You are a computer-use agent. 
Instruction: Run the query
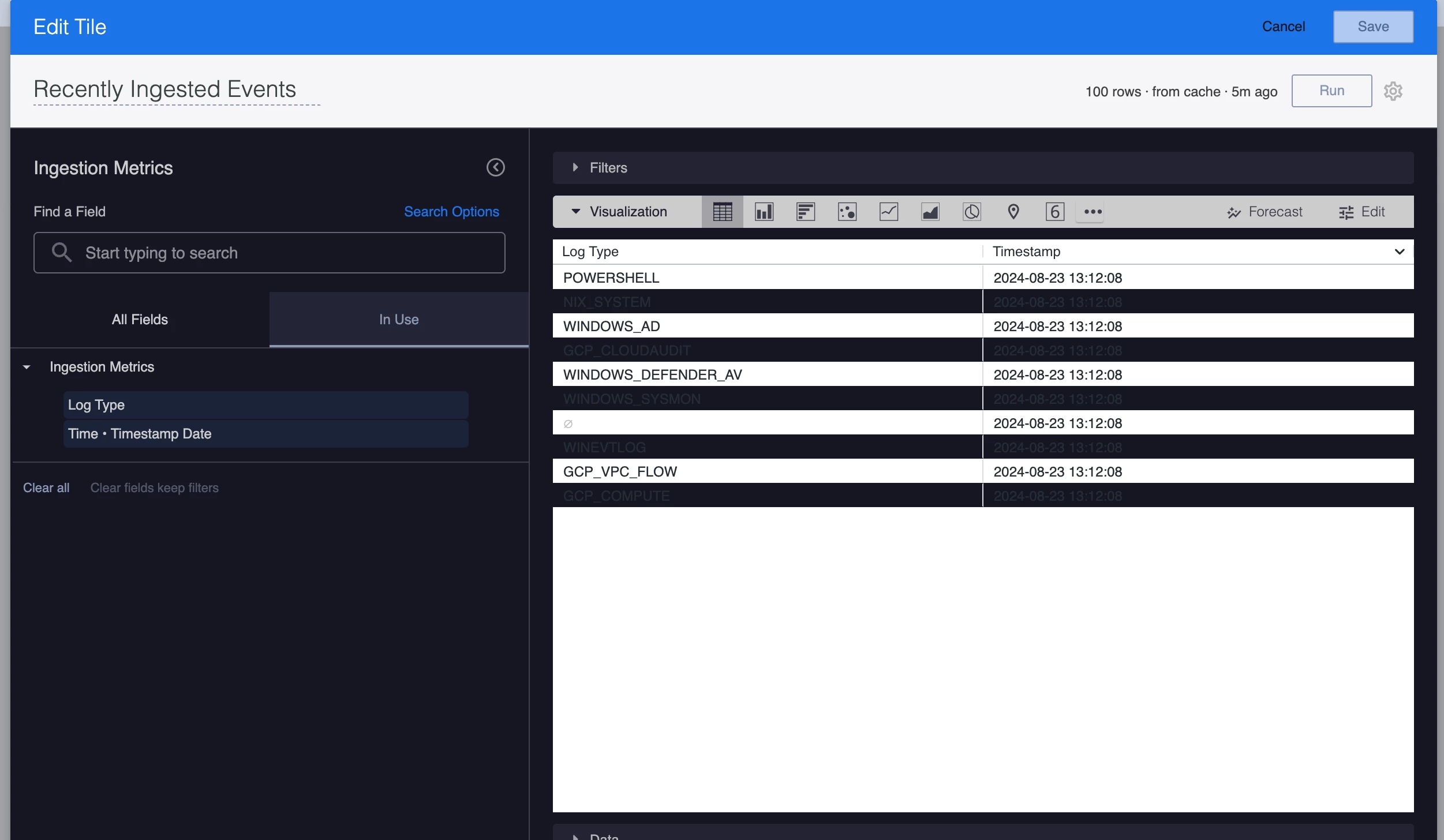click(1331, 91)
